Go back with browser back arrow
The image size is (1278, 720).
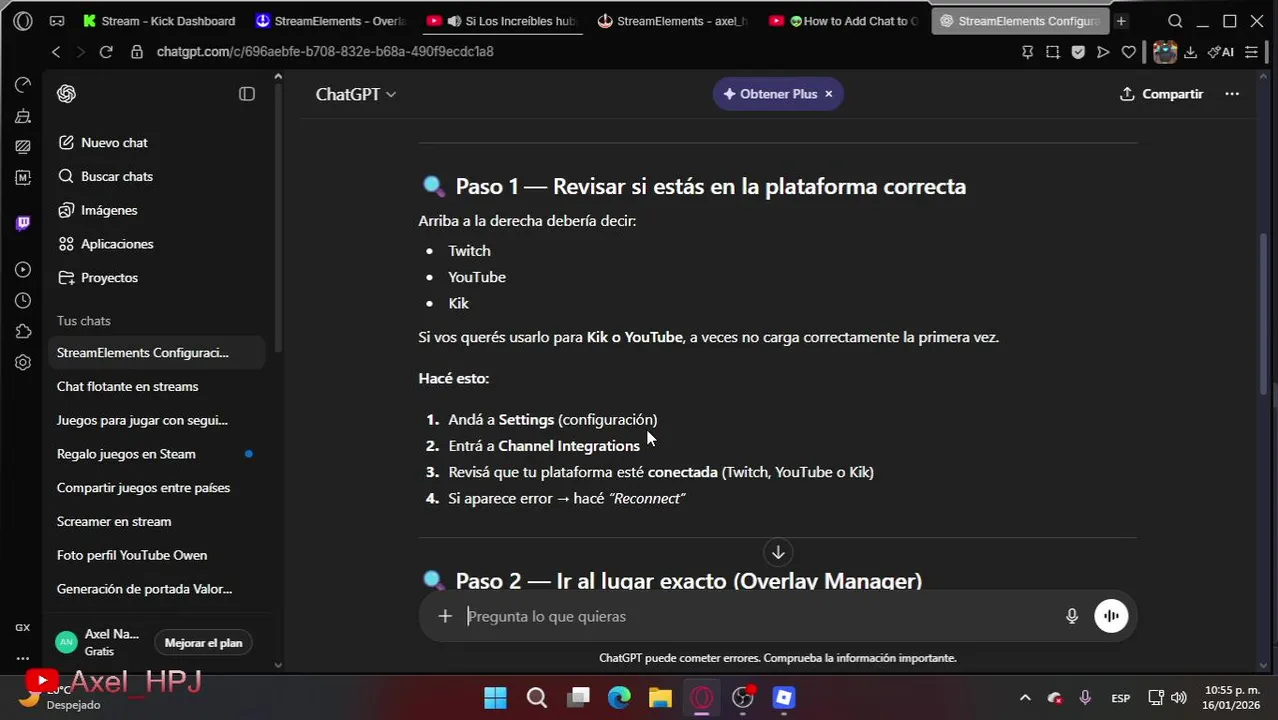pos(56,52)
